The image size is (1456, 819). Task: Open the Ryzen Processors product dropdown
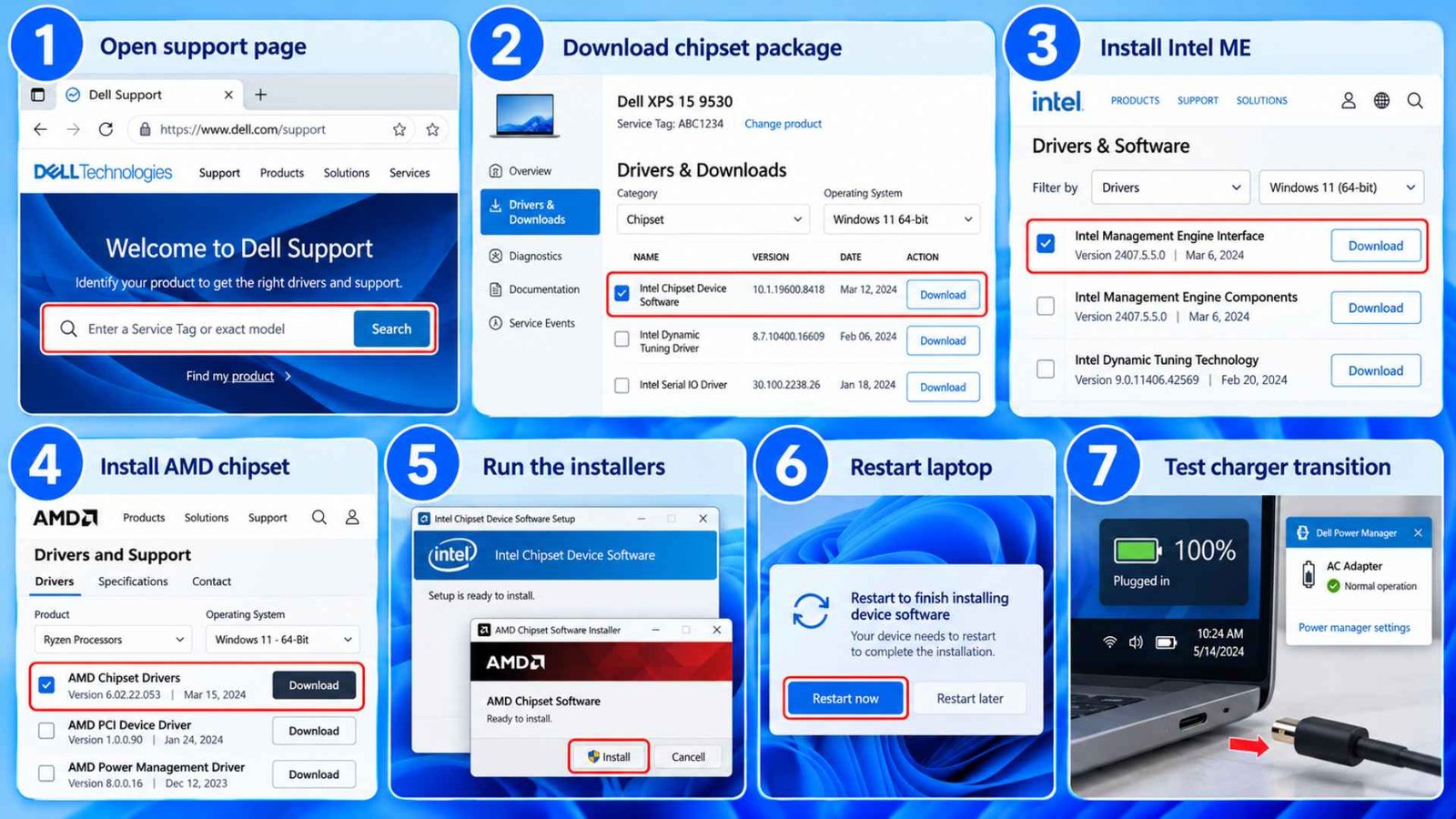point(113,640)
